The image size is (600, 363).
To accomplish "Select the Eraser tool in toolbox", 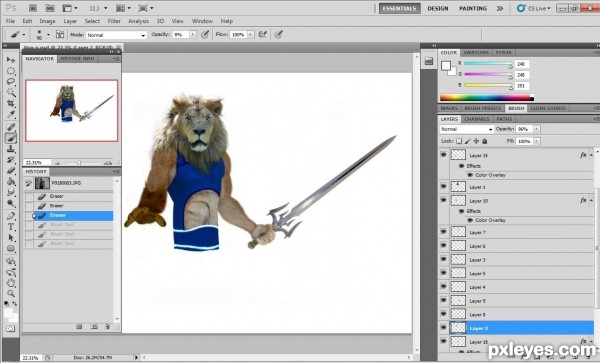I will (11, 171).
